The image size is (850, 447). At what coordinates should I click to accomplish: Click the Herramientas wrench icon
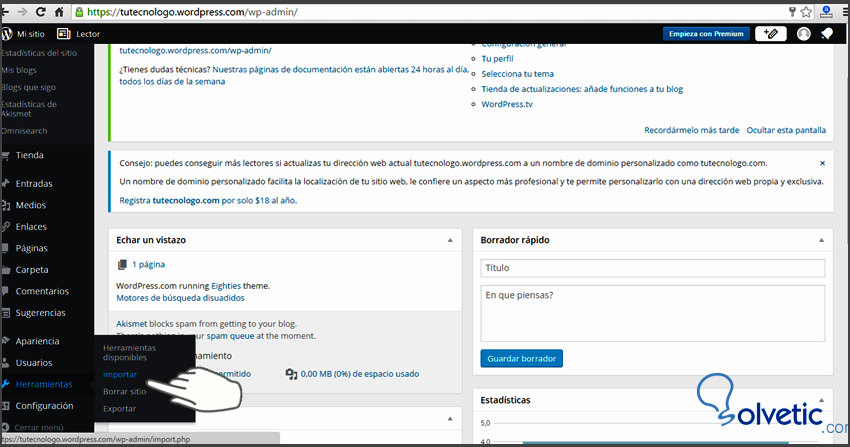click(x=5, y=384)
